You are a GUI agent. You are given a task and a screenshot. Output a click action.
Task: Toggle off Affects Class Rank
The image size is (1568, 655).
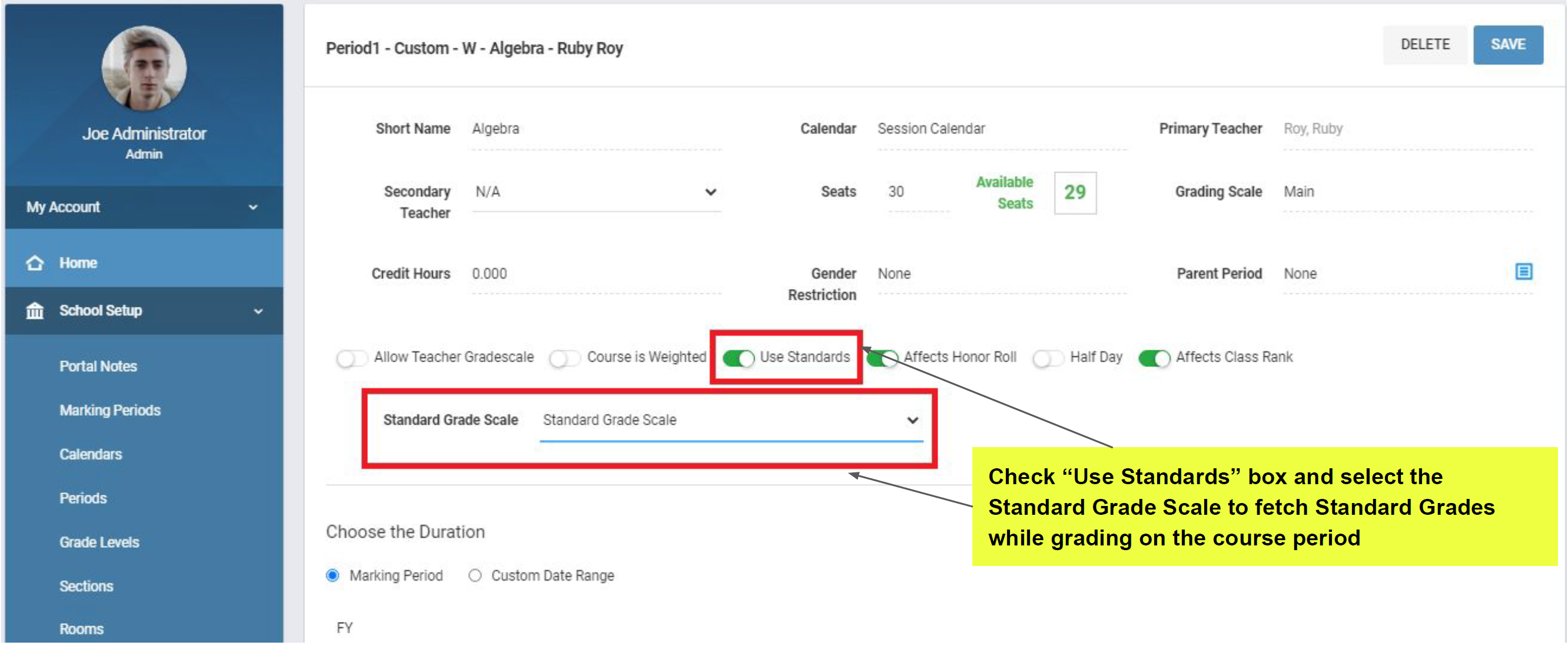(x=1154, y=358)
